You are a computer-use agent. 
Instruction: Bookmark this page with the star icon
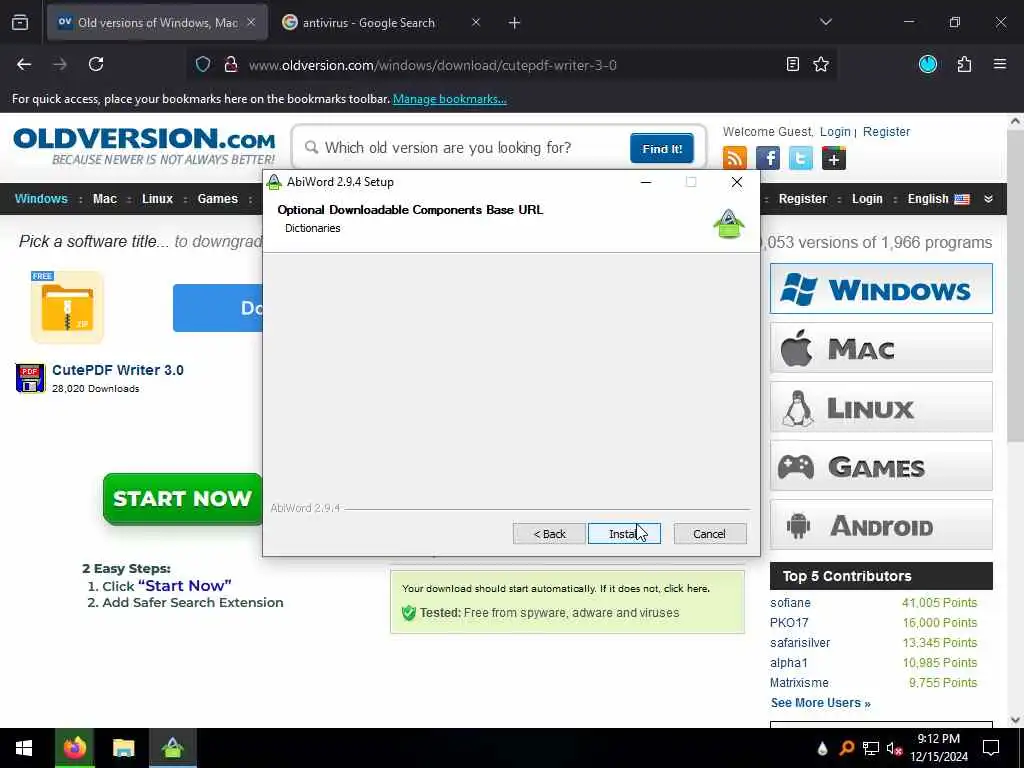821,64
